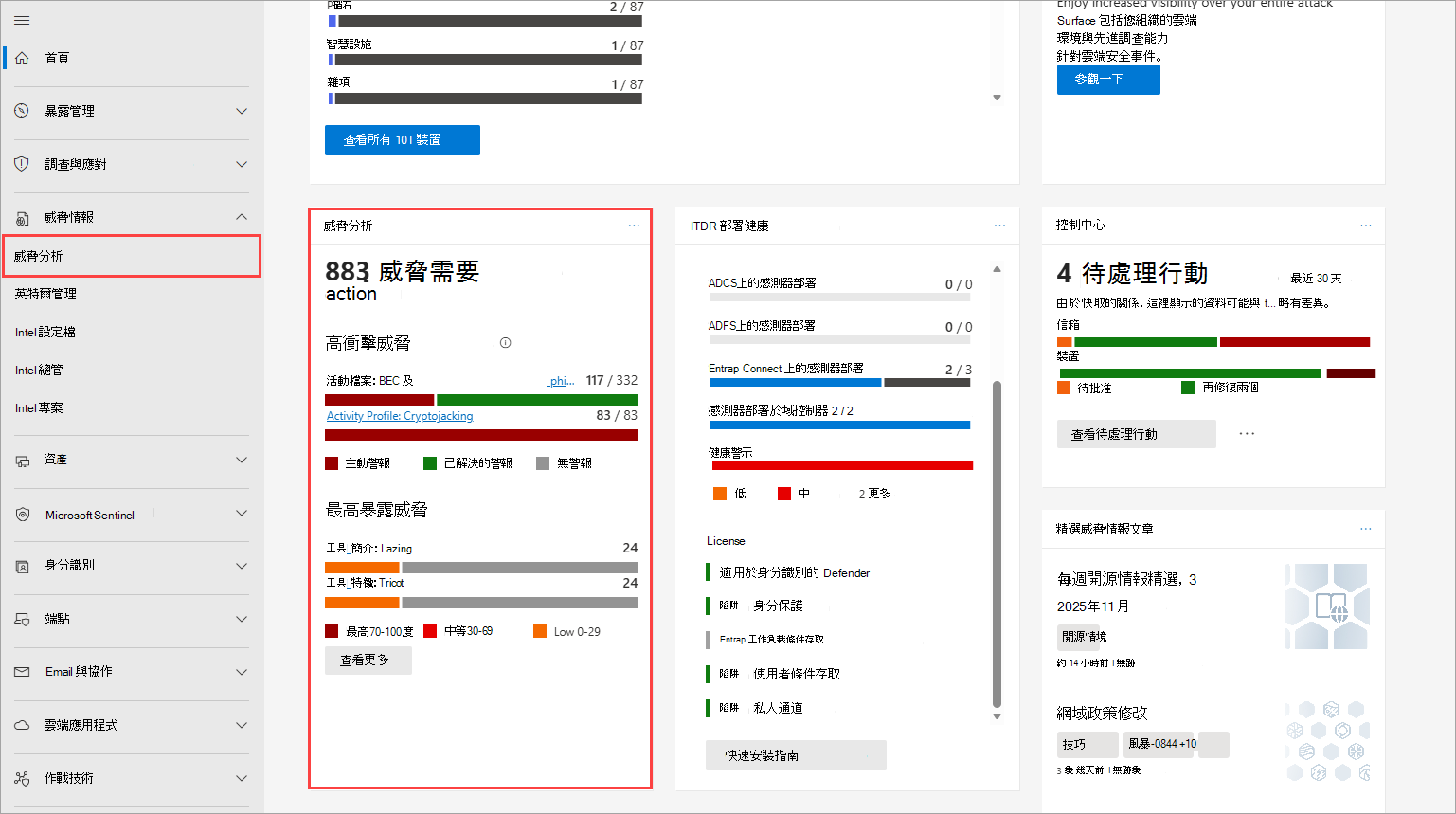Click ITDR card scroll down arrow
The height and width of the screenshot is (814, 1456).
[997, 716]
